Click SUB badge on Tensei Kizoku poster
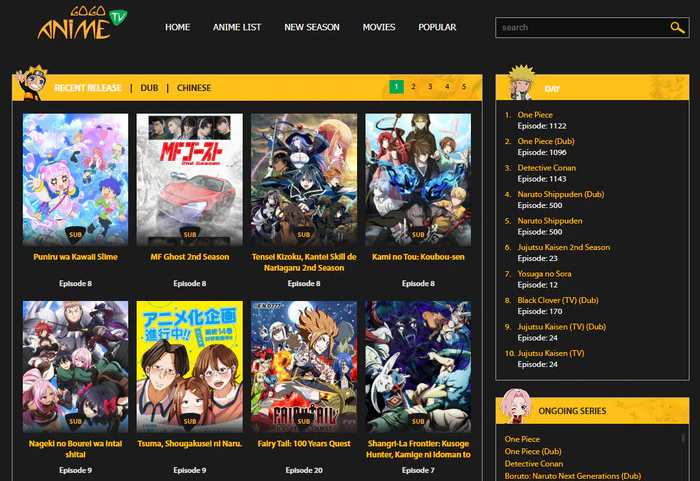700x481 pixels. tap(304, 234)
